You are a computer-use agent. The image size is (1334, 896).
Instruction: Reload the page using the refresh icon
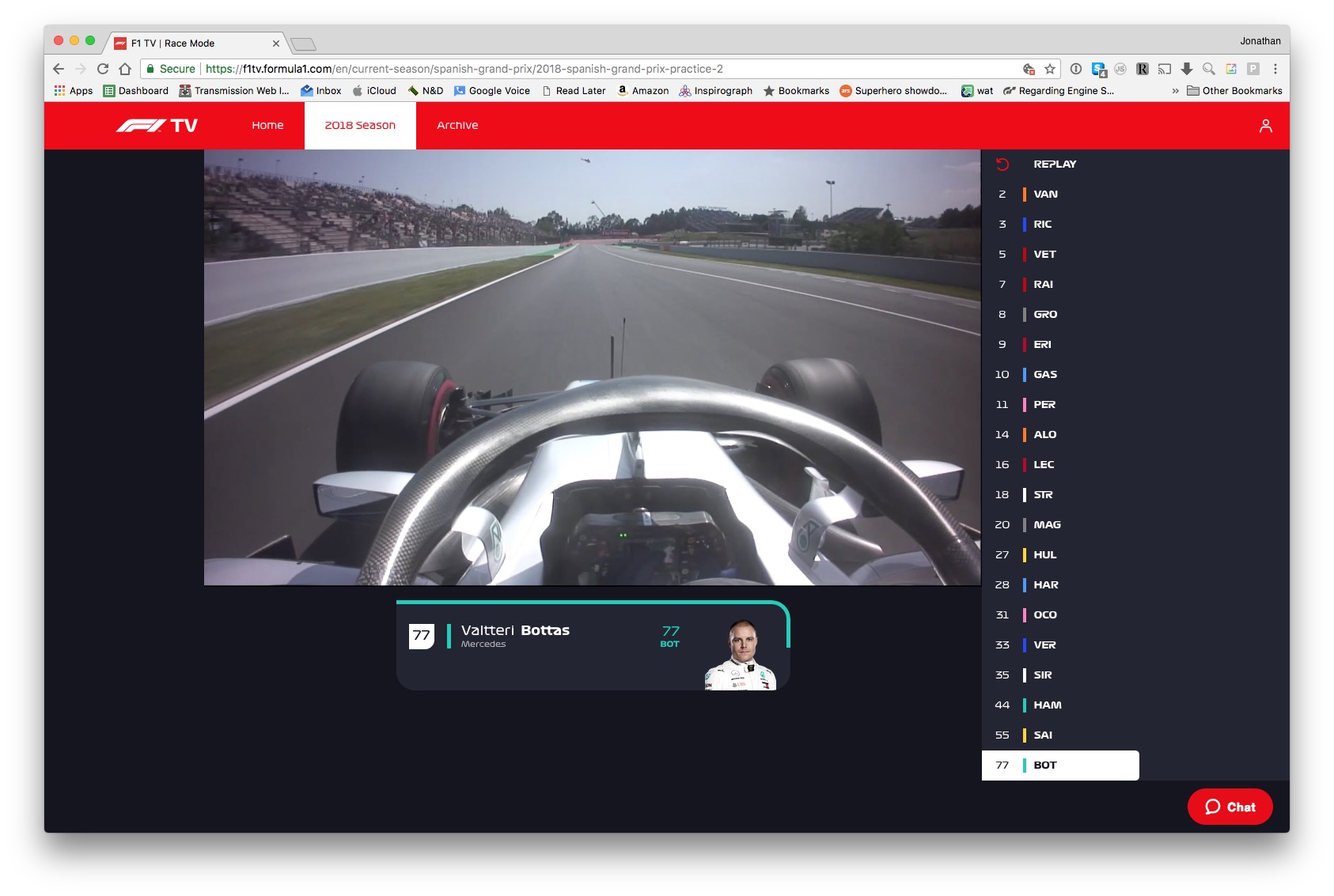tap(103, 70)
